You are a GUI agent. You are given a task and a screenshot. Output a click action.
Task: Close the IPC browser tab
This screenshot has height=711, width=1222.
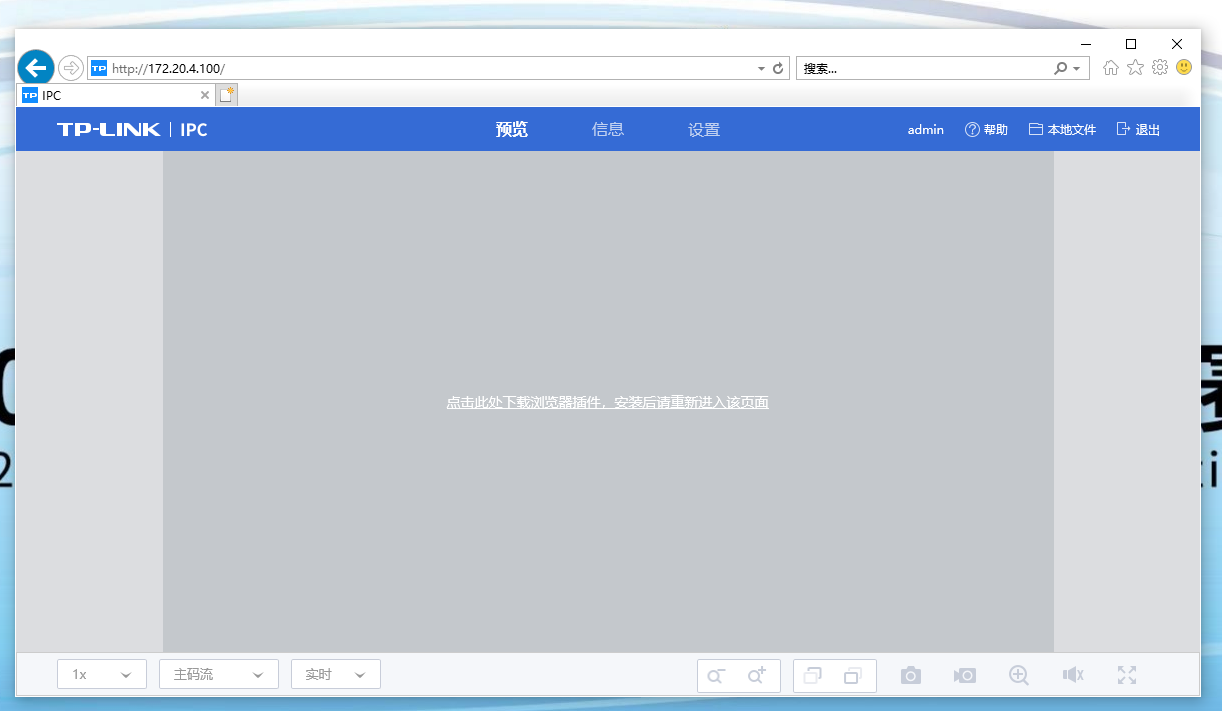click(205, 95)
